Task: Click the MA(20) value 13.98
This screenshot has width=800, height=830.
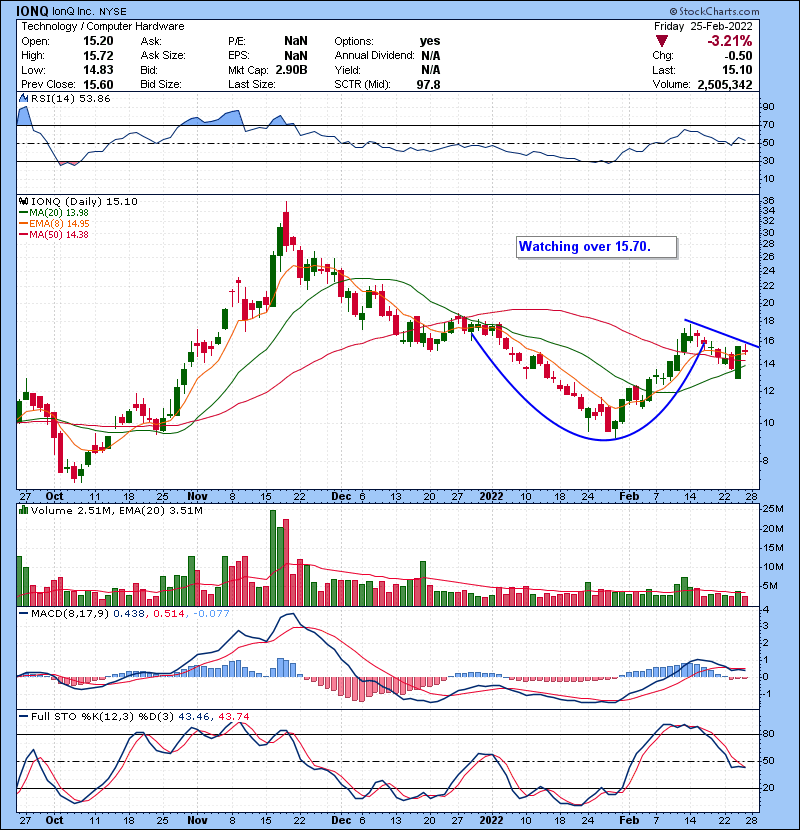Action: pyautogui.click(x=77, y=213)
